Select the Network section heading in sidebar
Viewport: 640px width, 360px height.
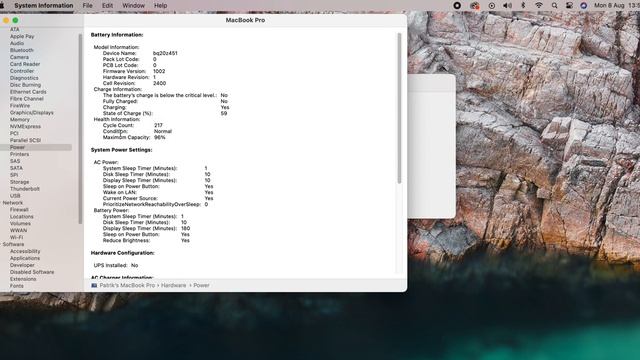coord(13,203)
